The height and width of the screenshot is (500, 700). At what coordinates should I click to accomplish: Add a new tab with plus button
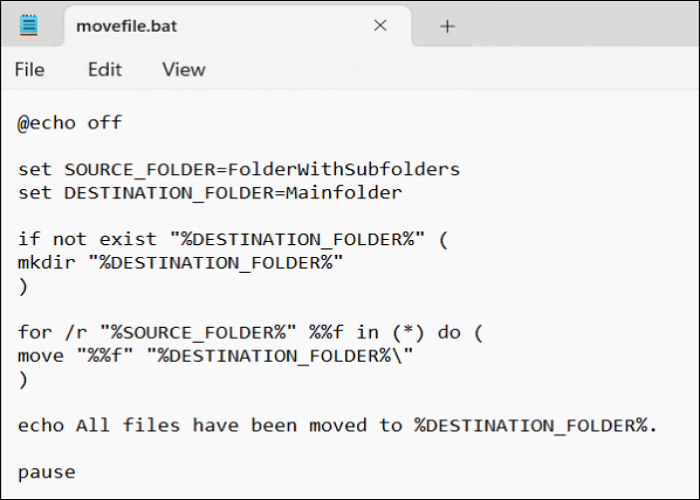447,26
